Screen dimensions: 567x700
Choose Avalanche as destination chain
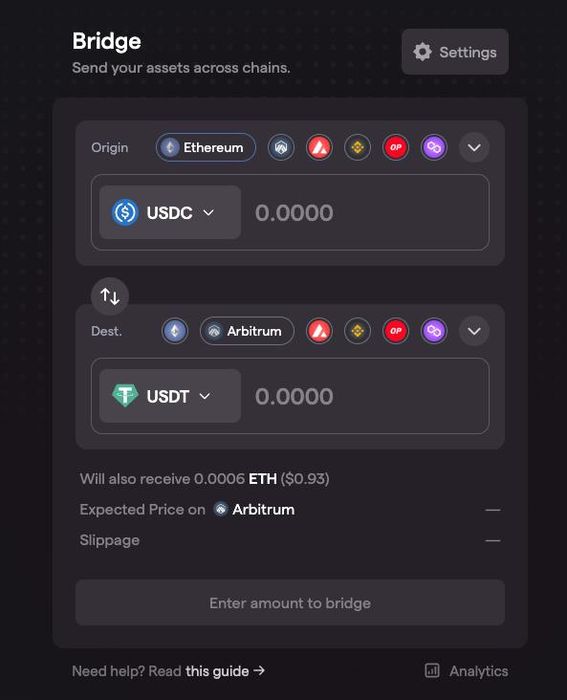[x=319, y=331]
